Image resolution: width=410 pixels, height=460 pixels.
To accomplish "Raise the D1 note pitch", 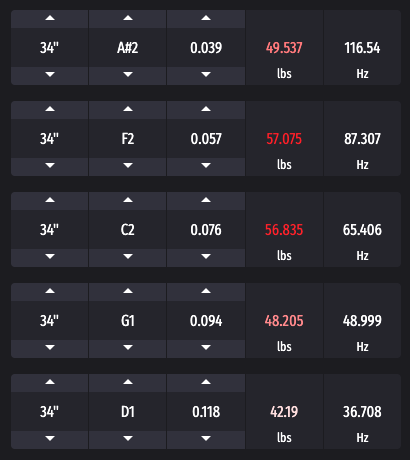I will coord(128,383).
